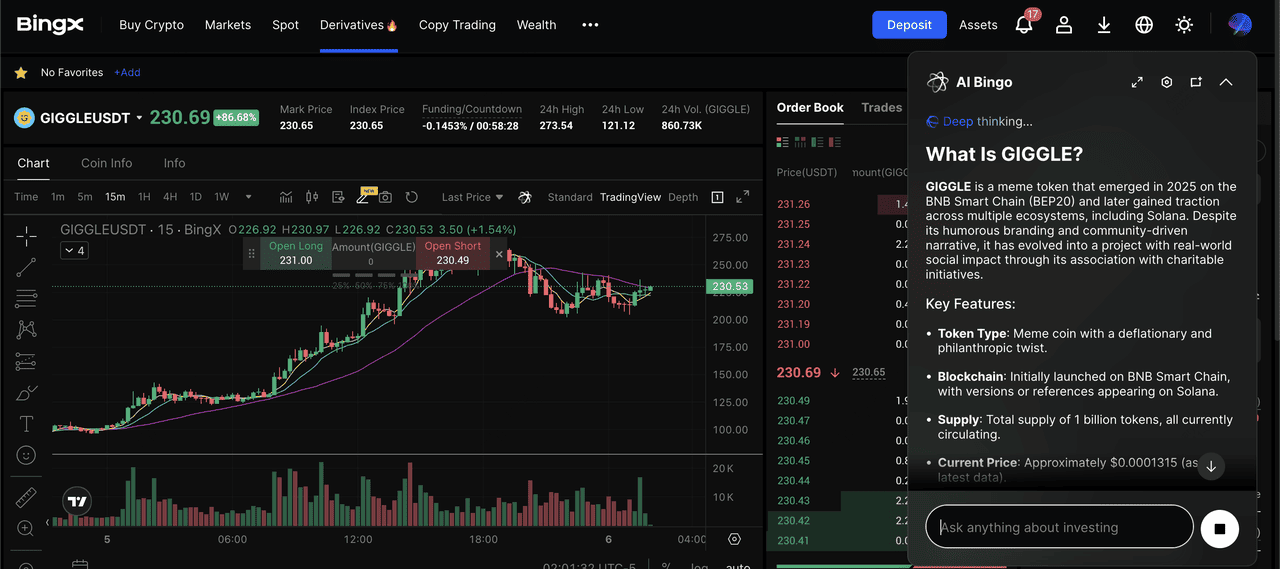Select the brush drawing tool
1280x569 pixels.
[26, 393]
